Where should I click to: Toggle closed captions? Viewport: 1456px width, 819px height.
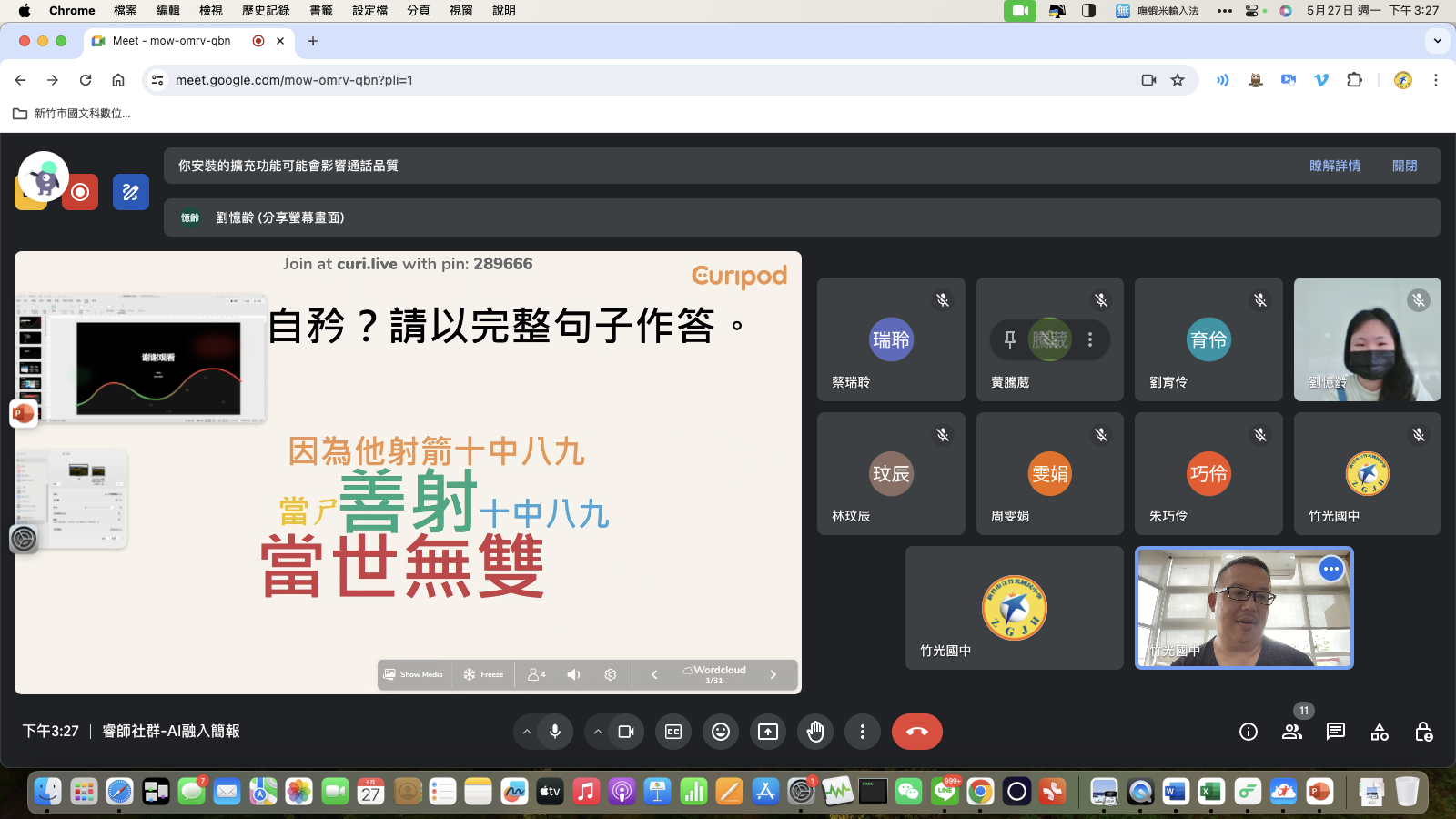click(673, 732)
